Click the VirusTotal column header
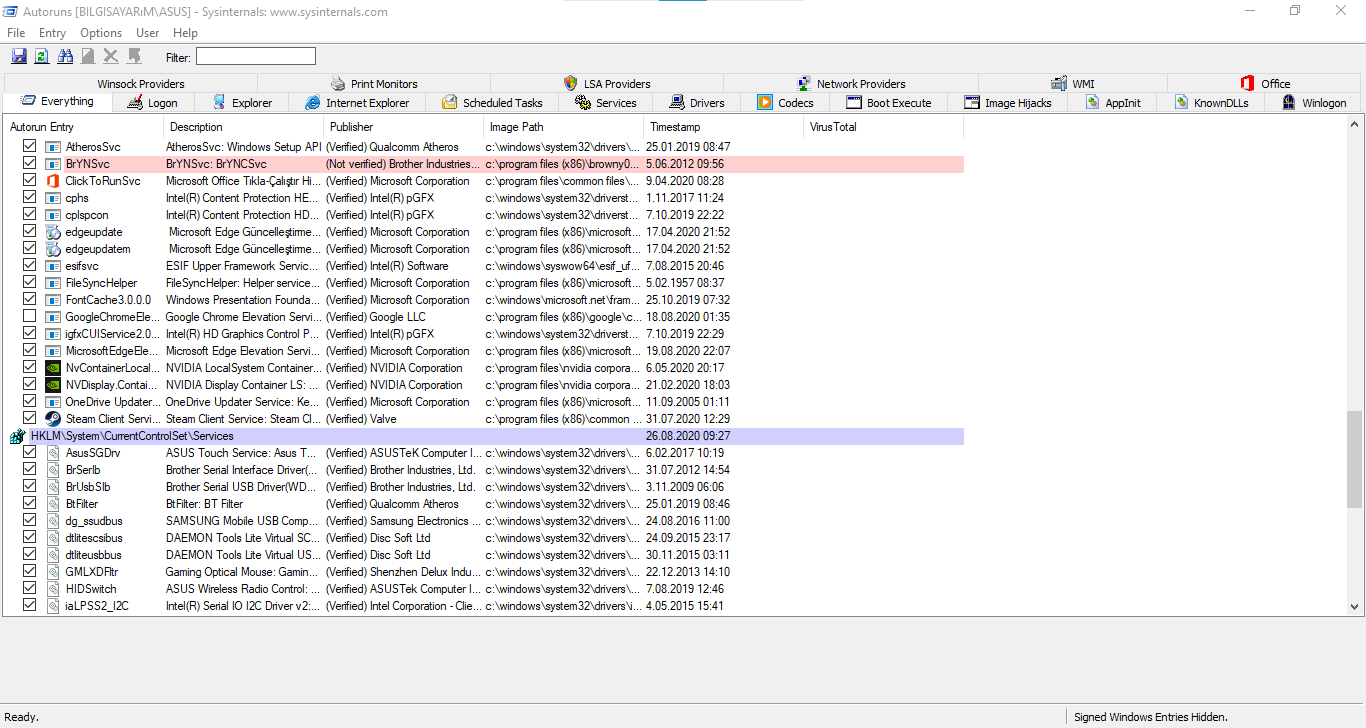The height and width of the screenshot is (728, 1366). pyautogui.click(x=884, y=127)
